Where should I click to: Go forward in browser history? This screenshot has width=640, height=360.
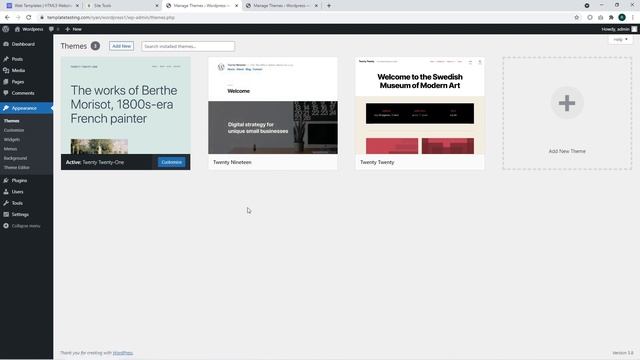pos(18,17)
